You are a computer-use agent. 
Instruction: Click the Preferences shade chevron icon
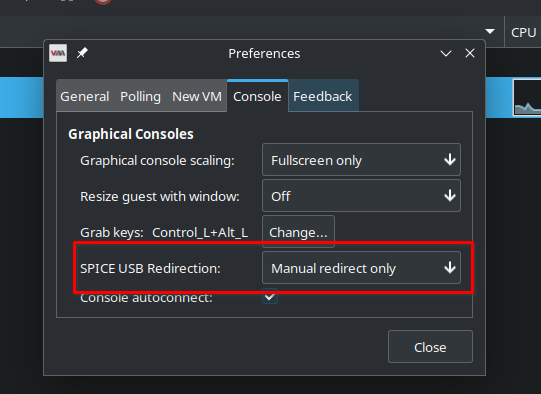click(x=446, y=53)
